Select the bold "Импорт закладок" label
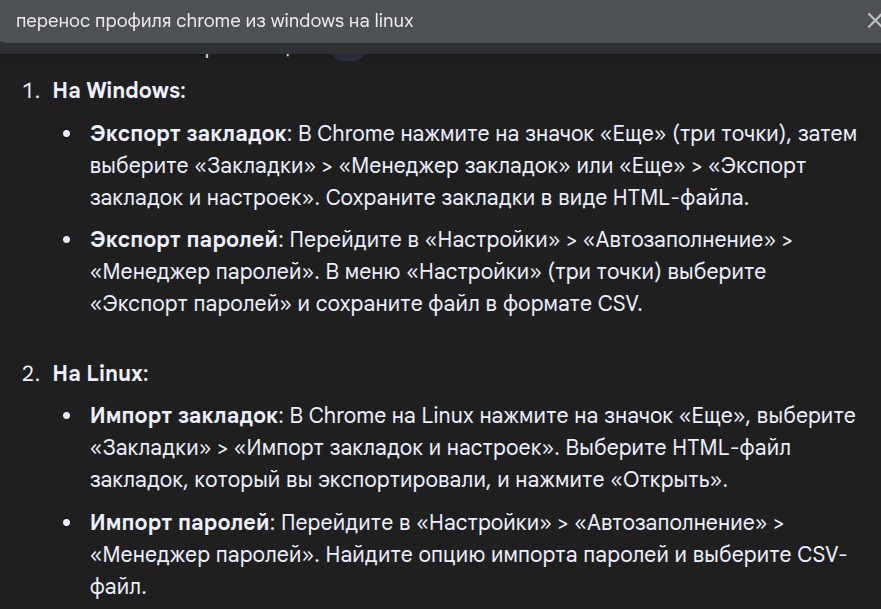The width and height of the screenshot is (881, 609). pyautogui.click(x=182, y=415)
